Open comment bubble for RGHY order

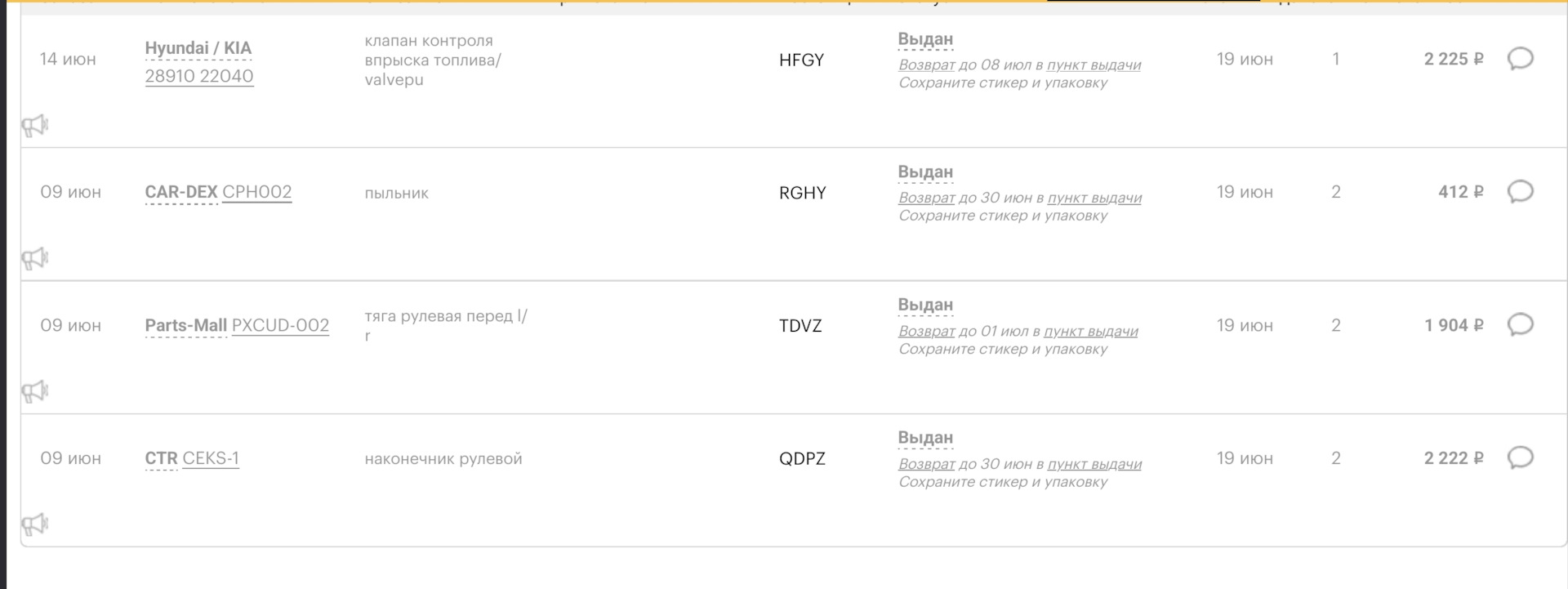(1520, 192)
